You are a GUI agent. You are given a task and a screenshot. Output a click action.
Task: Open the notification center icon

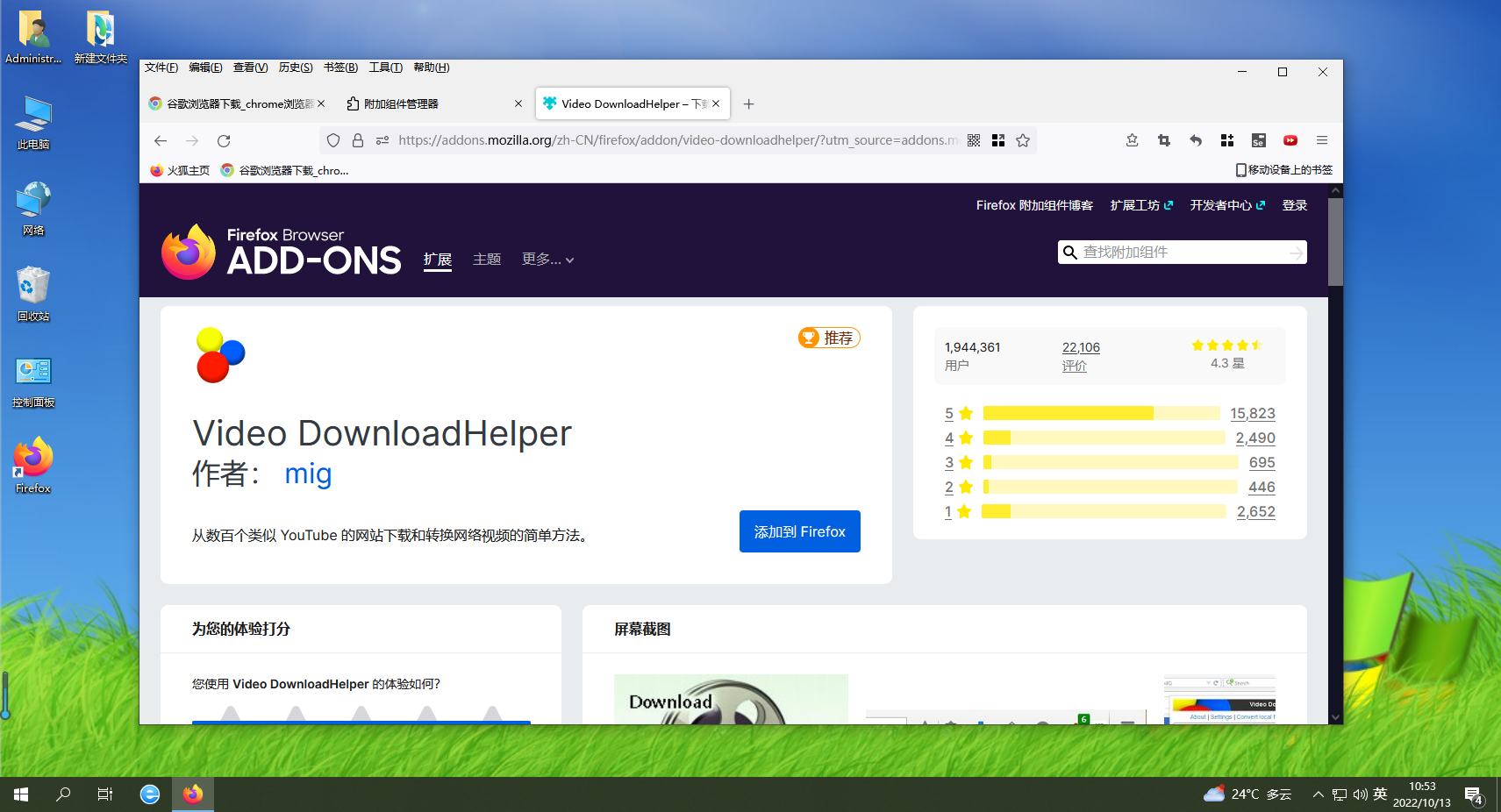(x=1474, y=795)
